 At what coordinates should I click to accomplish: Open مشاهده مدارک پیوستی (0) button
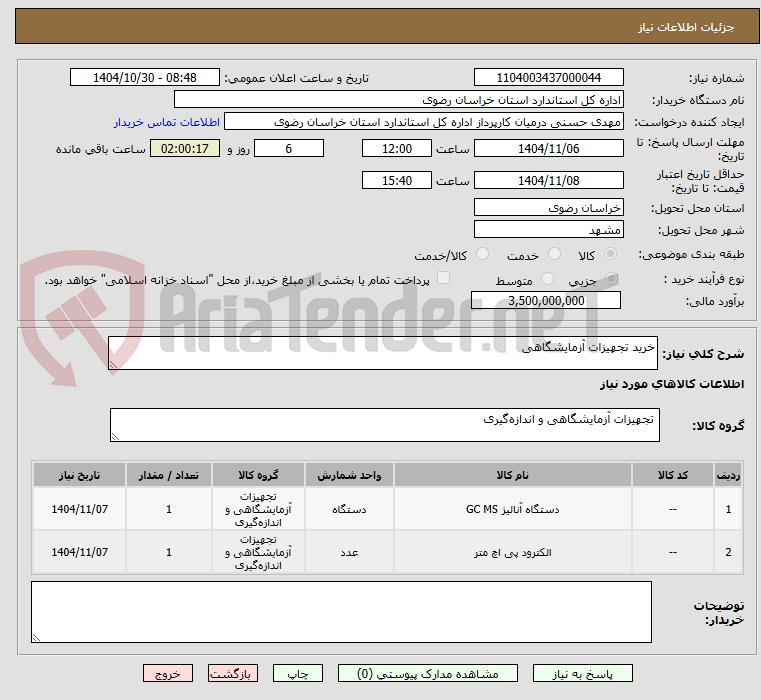[428, 673]
